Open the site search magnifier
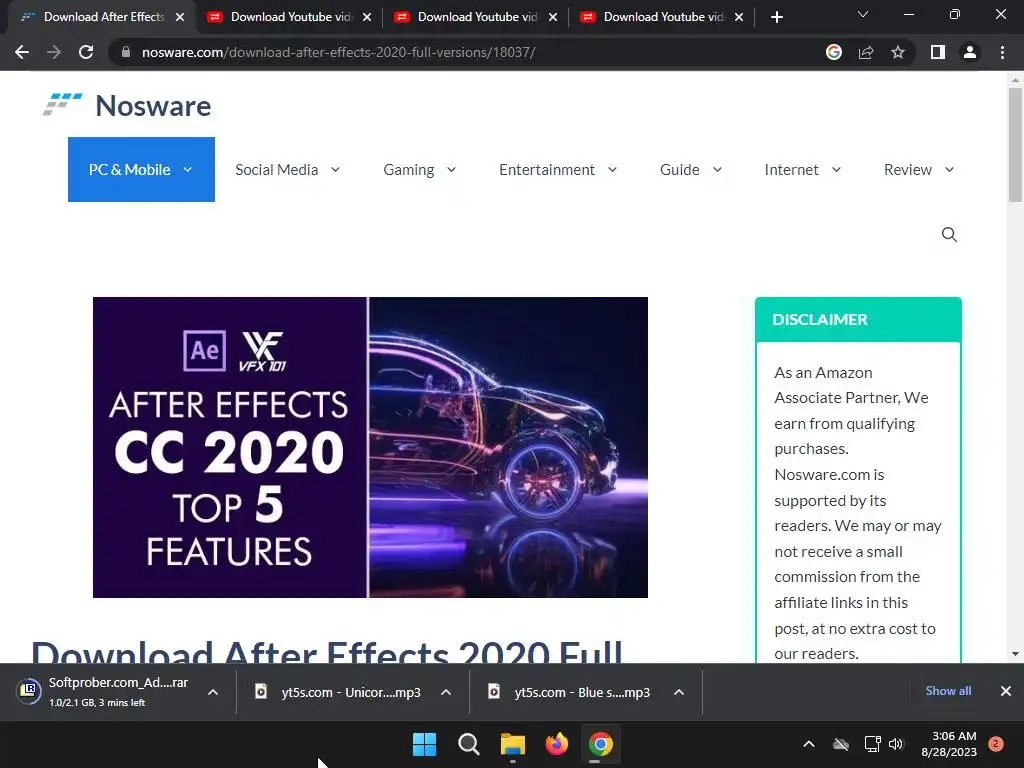The width and height of the screenshot is (1024, 768). tap(950, 234)
